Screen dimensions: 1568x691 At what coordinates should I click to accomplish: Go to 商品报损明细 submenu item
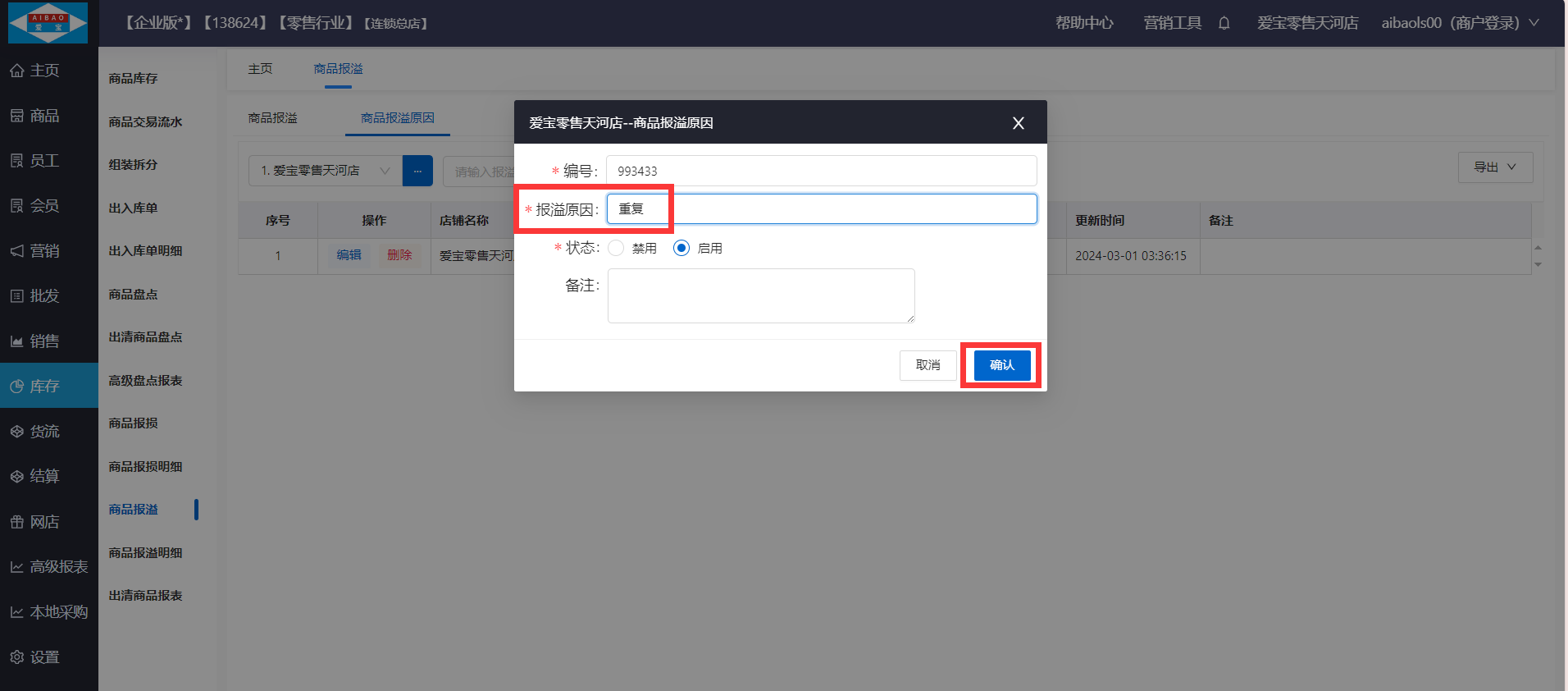click(145, 467)
